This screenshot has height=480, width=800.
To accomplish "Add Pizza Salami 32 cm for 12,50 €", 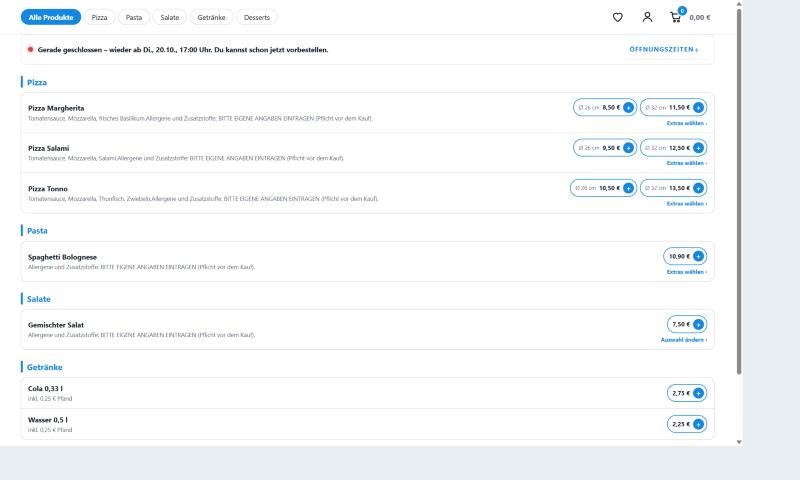I will coord(673,148).
